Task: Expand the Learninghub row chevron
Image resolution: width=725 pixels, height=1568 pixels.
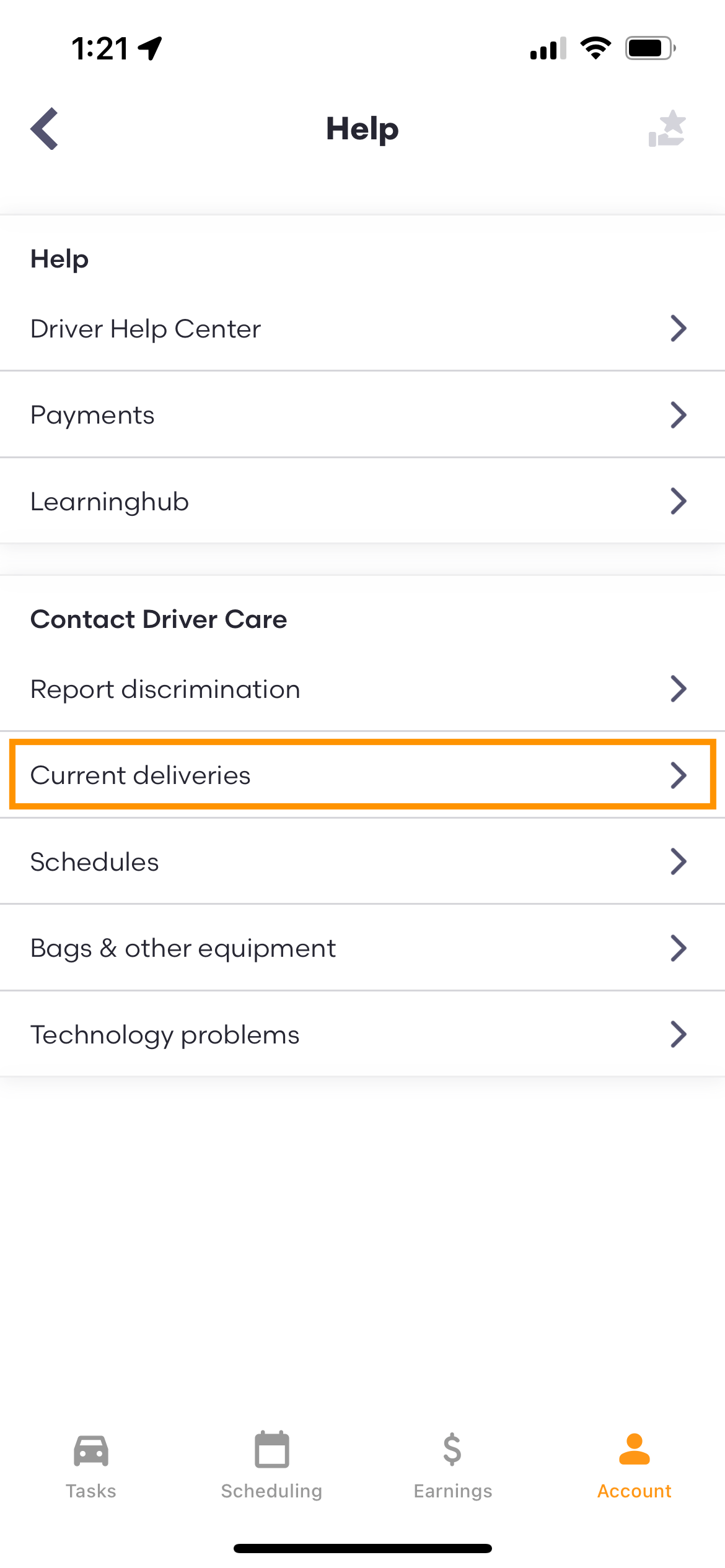Action: [x=679, y=501]
